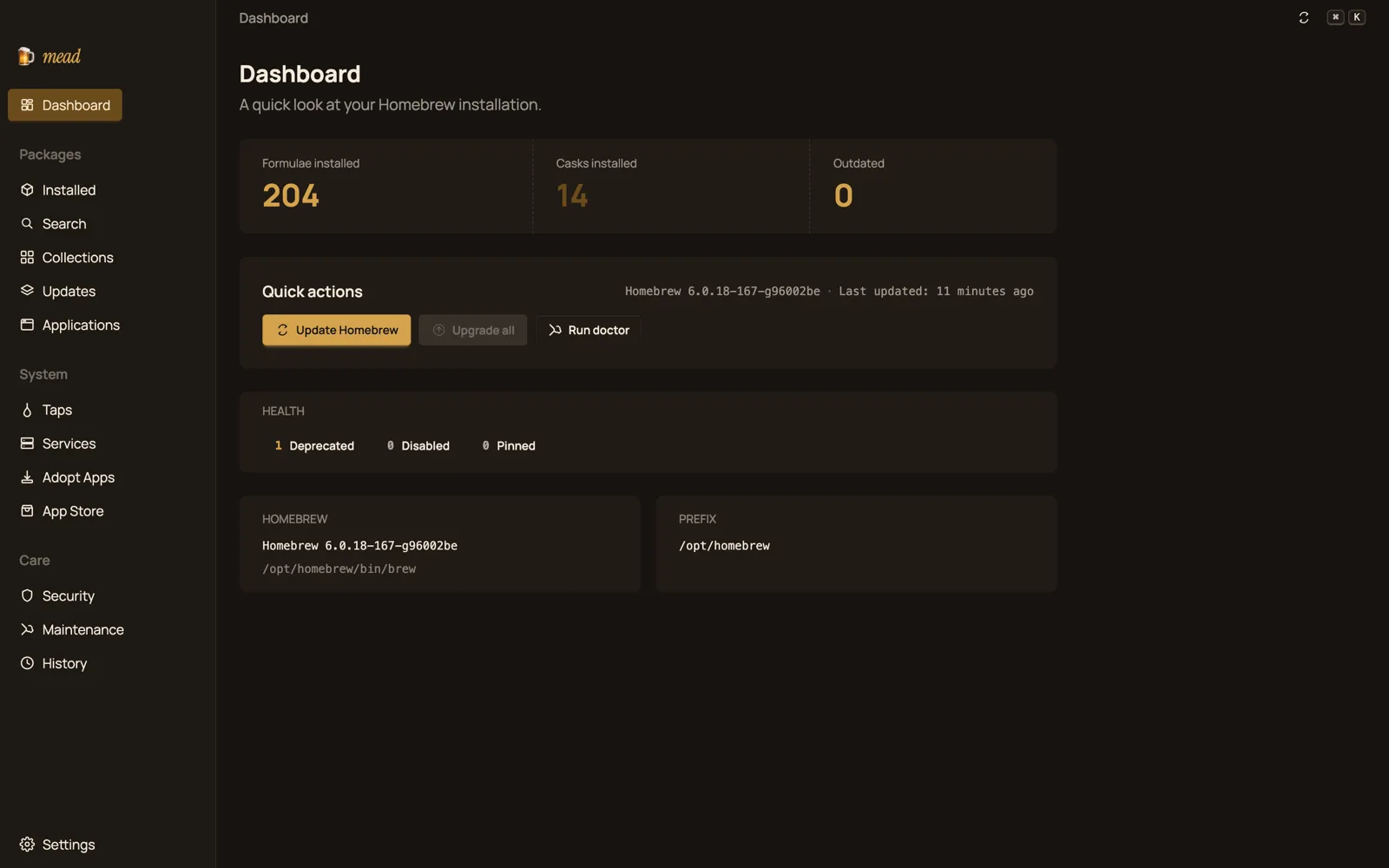This screenshot has height=868, width=1389.
Task: Click the App Store bag icon
Action: (27, 511)
